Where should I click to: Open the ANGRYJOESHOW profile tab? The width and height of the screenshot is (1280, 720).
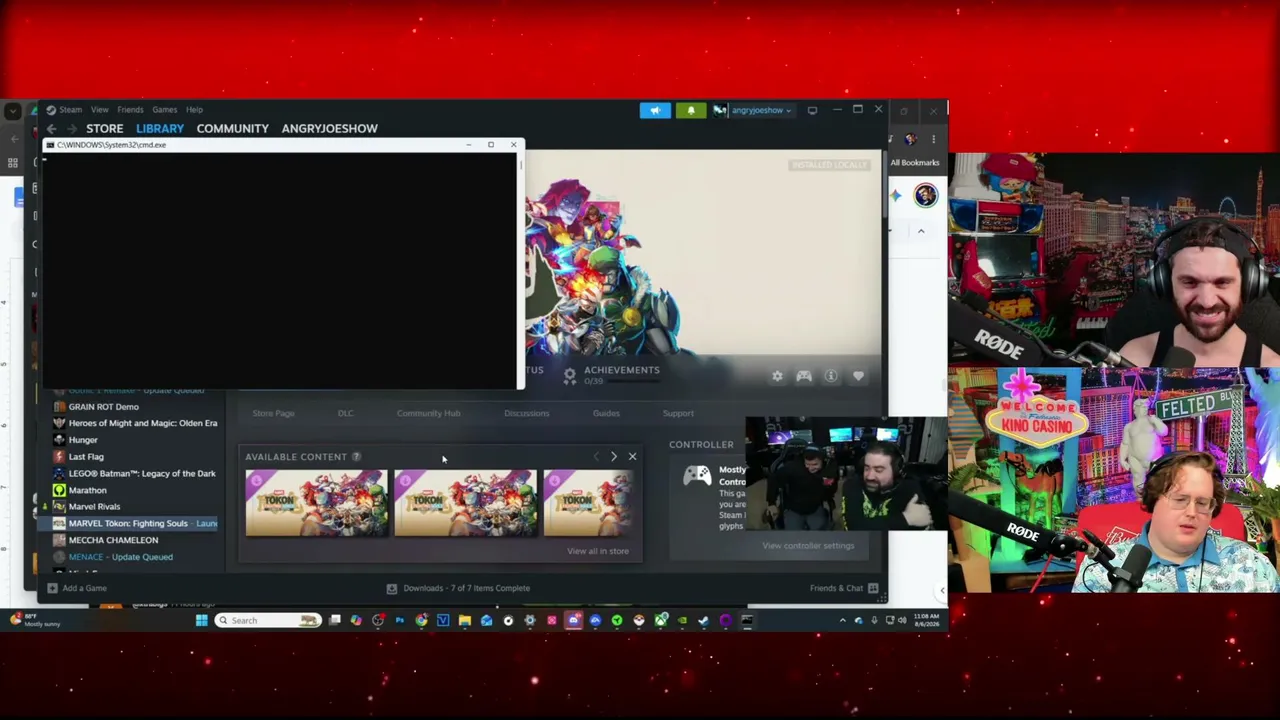click(x=329, y=128)
